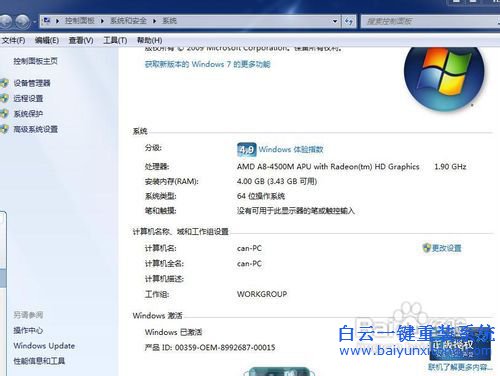Viewport: 500px width, 376px height.
Task: Open the 帮助(H) menu
Action: (150, 40)
